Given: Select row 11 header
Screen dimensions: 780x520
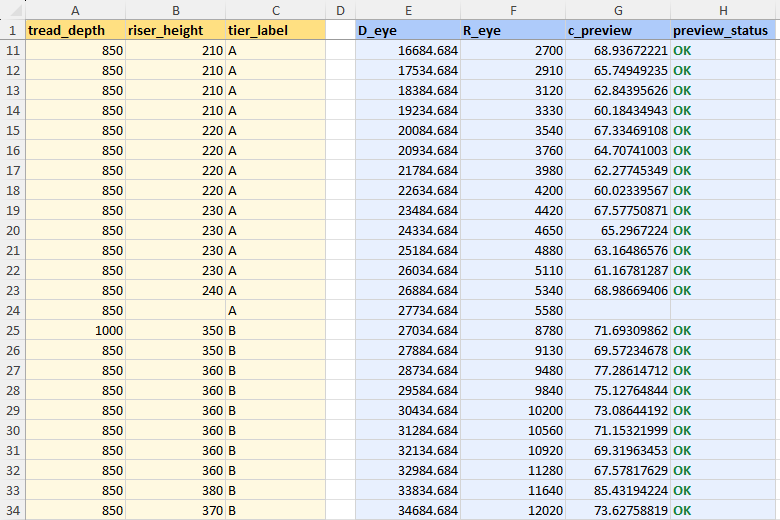Looking at the screenshot, I should pyautogui.click(x=13, y=50).
